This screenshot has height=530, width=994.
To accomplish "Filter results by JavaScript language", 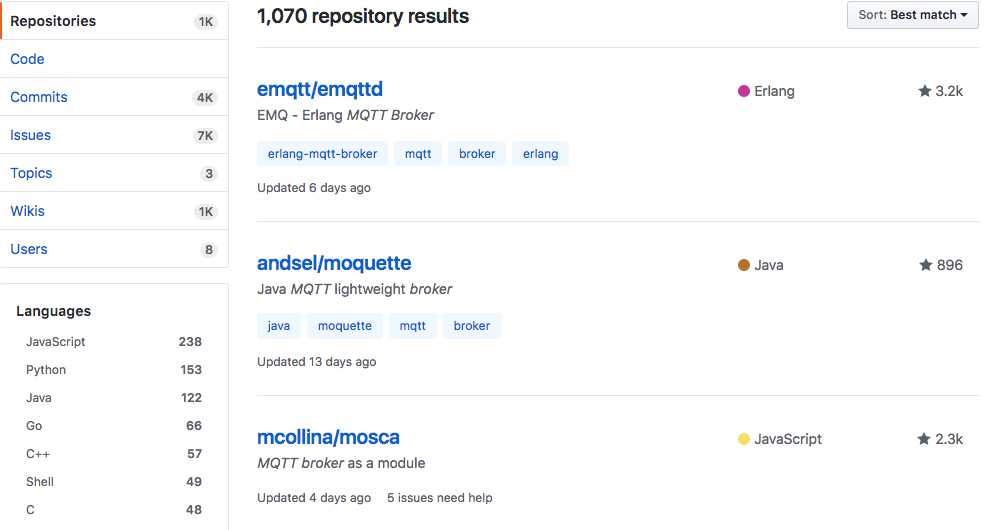I will [x=56, y=342].
